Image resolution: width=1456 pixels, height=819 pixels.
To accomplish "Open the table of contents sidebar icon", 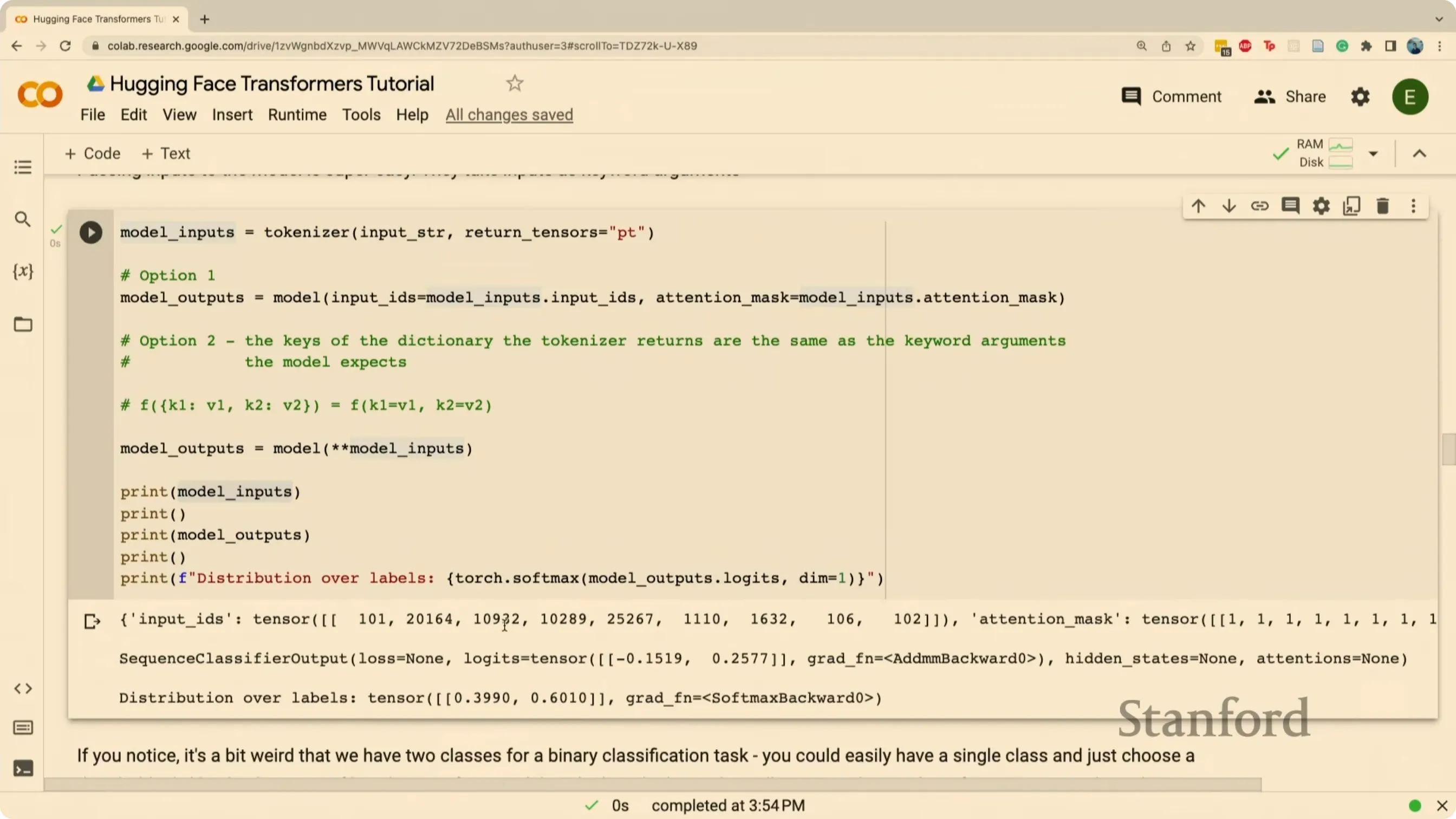I will click(x=23, y=167).
